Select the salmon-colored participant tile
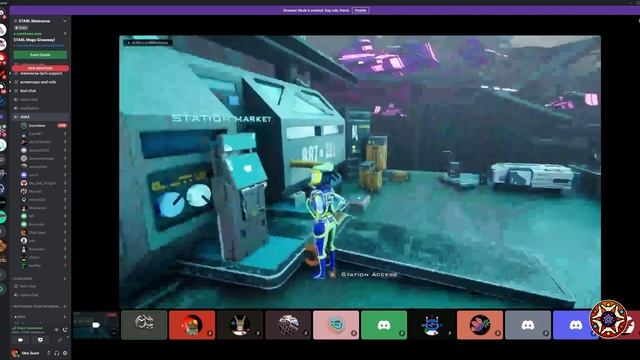The height and width of the screenshot is (360, 640). [480, 325]
